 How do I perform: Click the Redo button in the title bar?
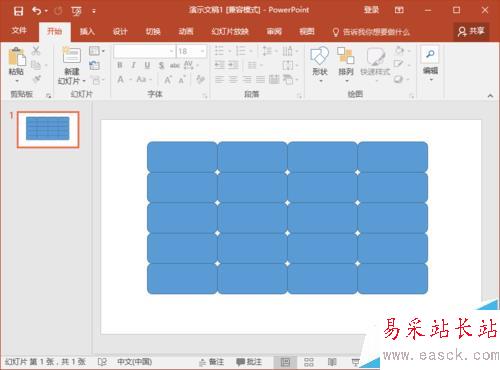pyautogui.click(x=58, y=11)
